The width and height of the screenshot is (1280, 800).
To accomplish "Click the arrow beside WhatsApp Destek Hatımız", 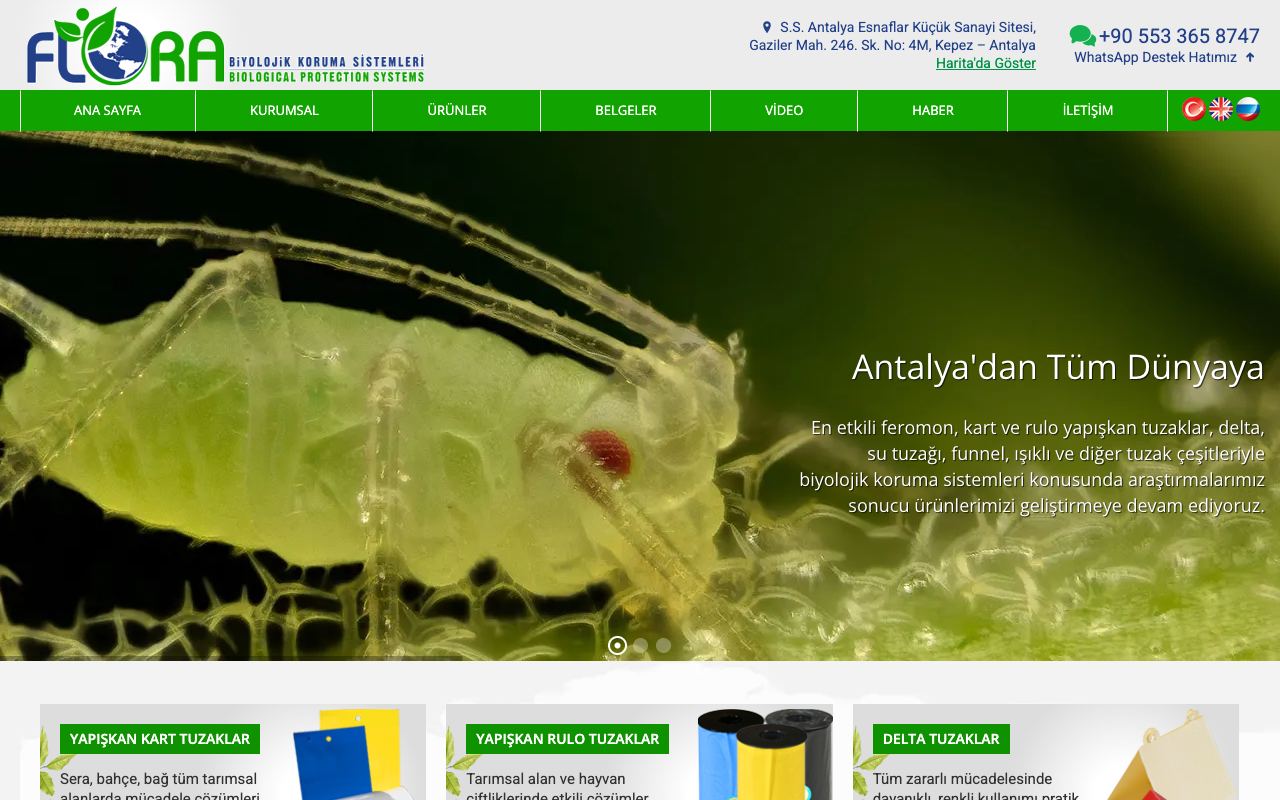I will coord(1250,57).
